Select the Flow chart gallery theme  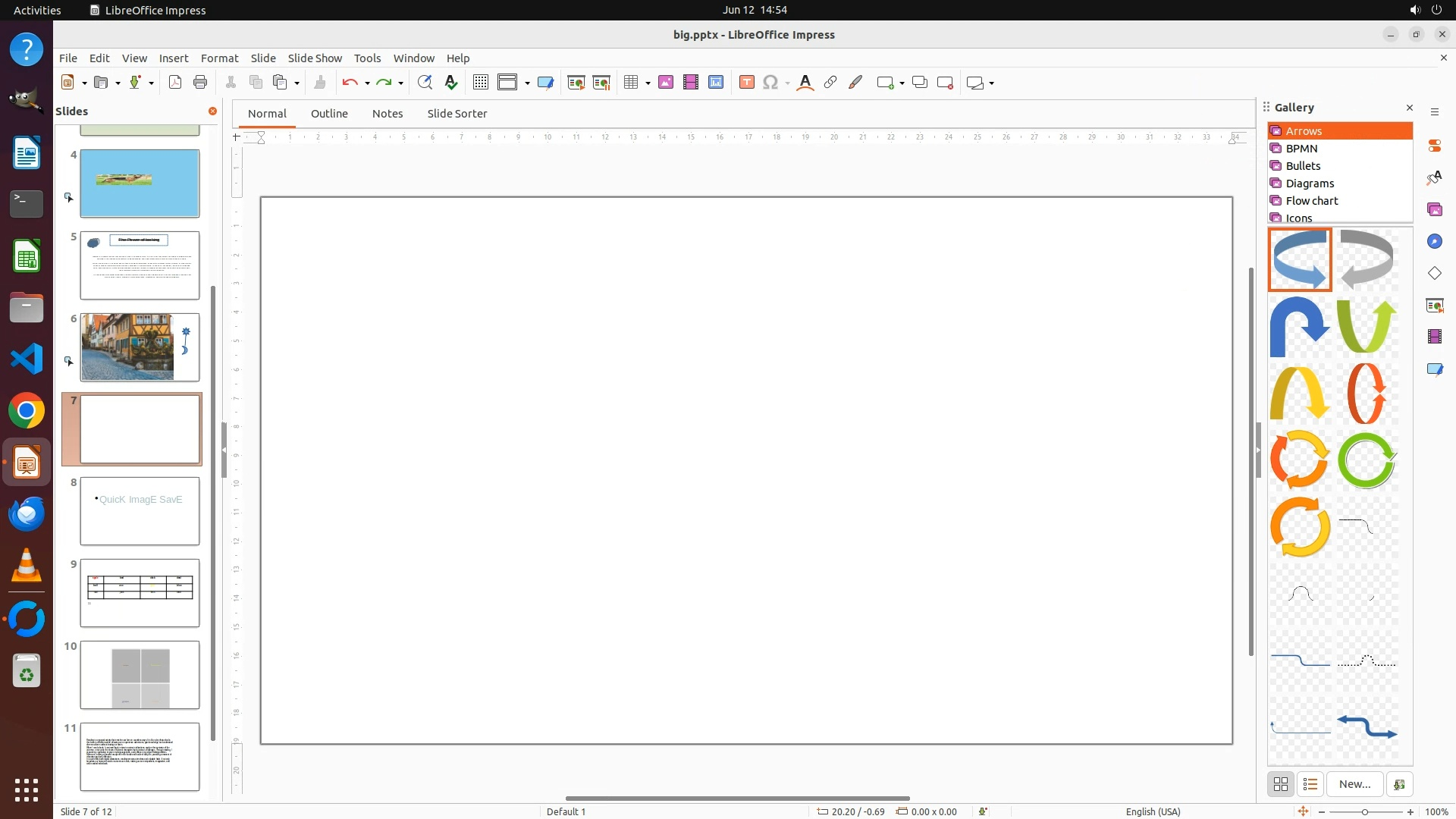(x=1311, y=201)
